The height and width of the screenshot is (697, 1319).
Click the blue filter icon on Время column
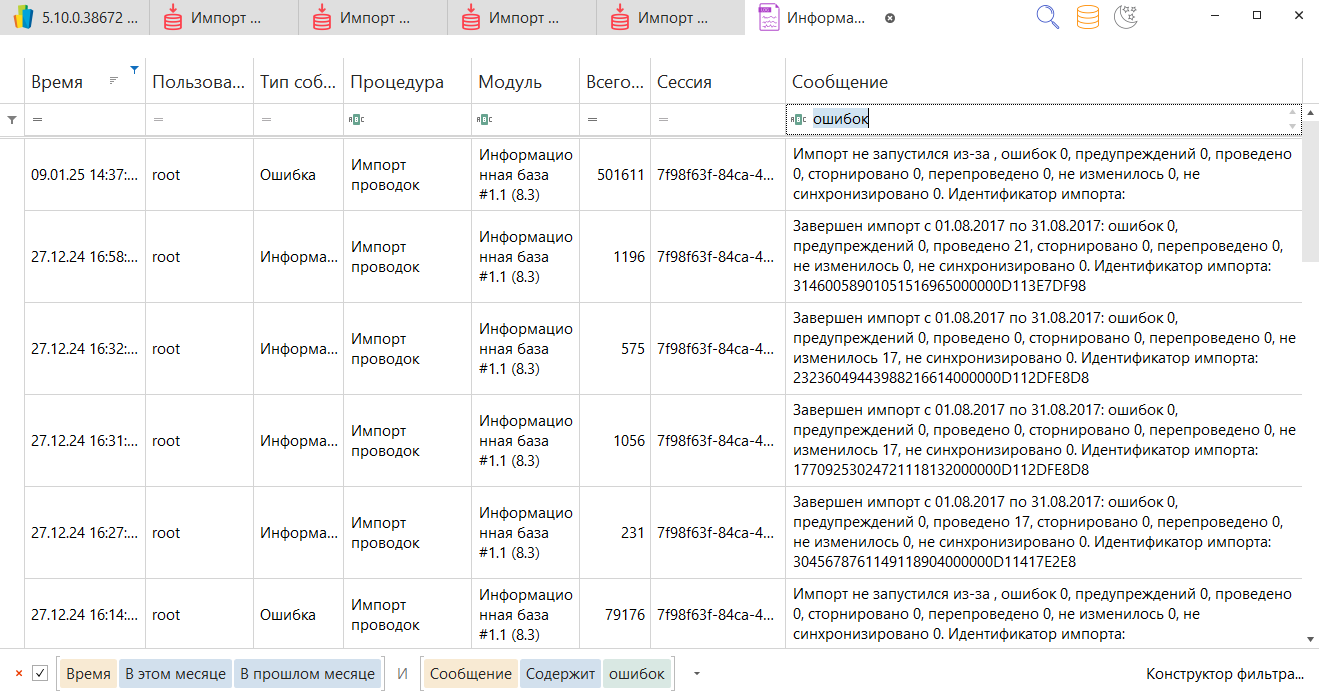pyautogui.click(x=134, y=69)
